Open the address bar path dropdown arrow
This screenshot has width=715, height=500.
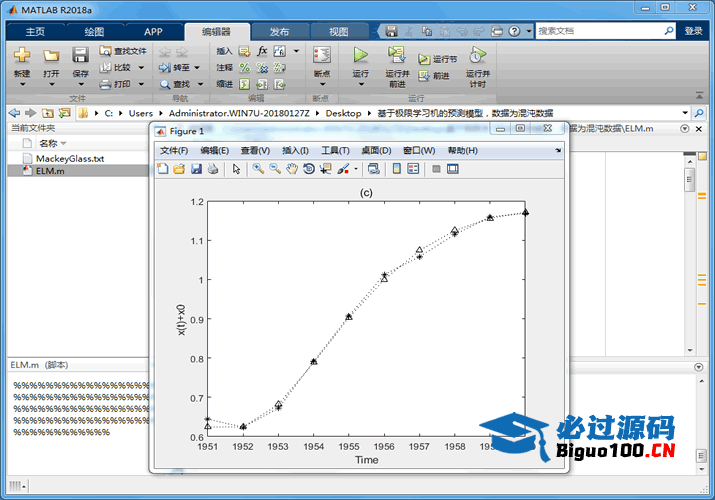(685, 113)
